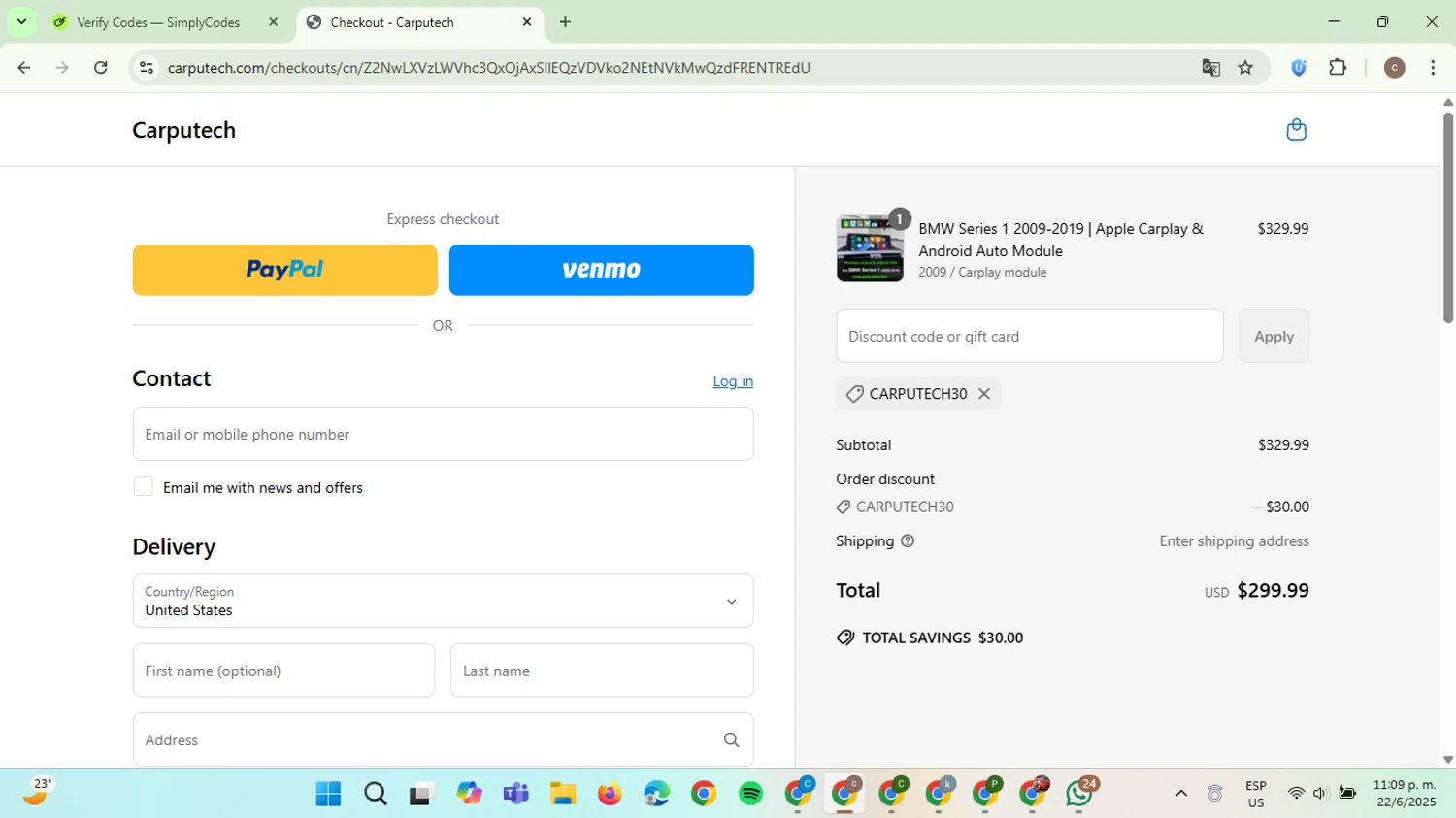Close the Verify Codes SimplyCodes tab
The image size is (1456, 818).
point(273,22)
